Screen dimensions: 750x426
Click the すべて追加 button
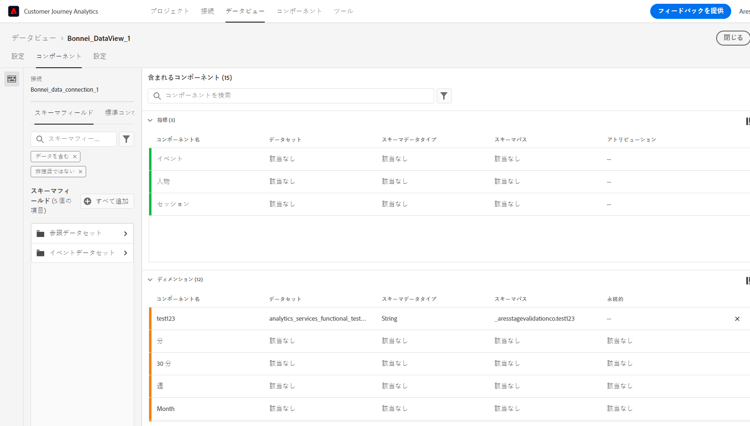coord(107,201)
